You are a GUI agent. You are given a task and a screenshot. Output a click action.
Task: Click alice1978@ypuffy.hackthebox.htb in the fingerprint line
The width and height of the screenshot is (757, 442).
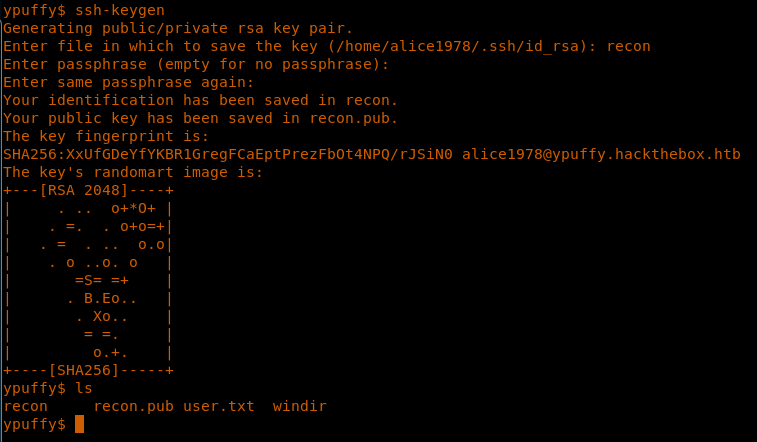[601, 154]
